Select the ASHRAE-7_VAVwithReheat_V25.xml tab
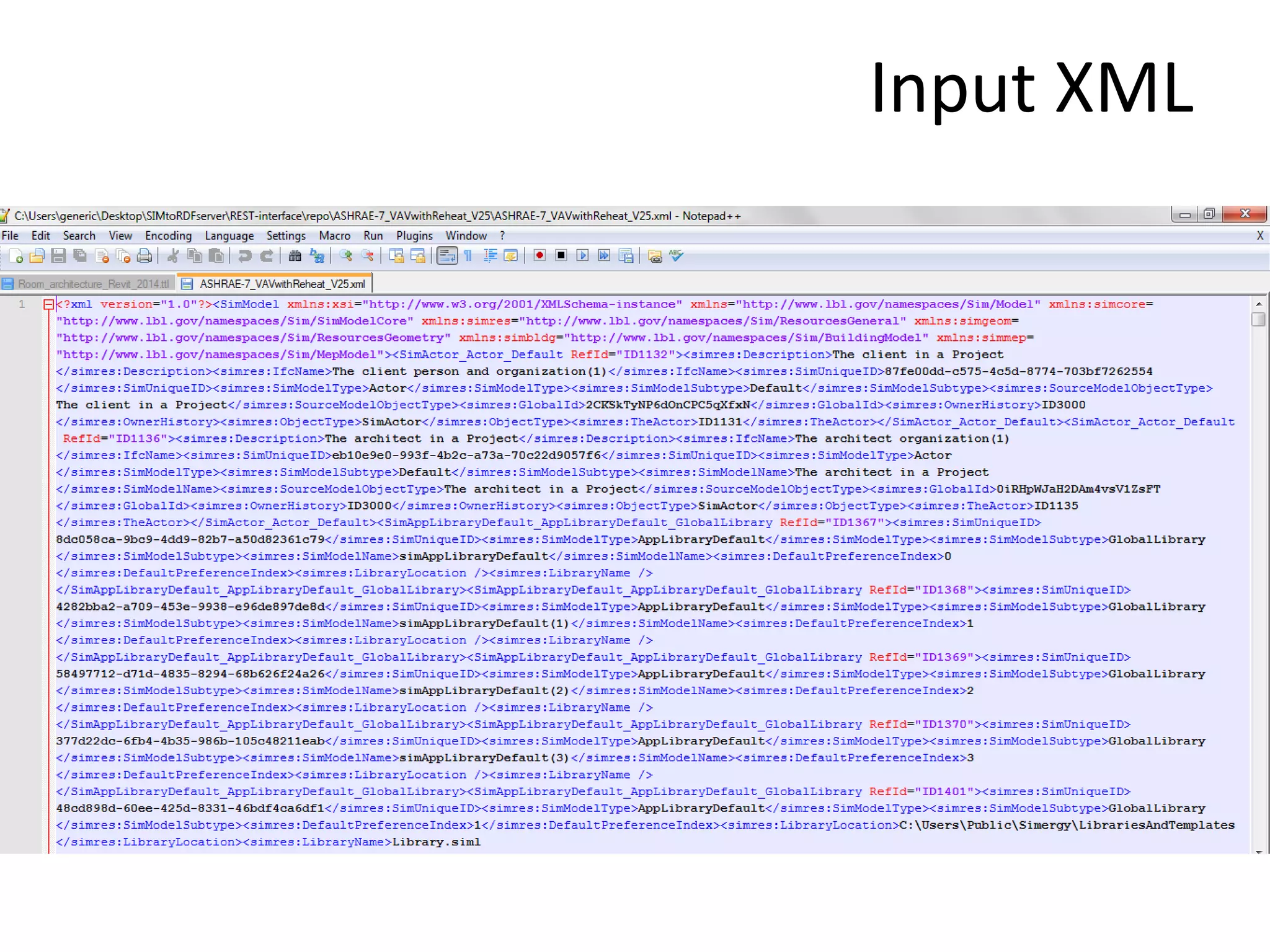Viewport: 1270px width, 952px height. (275, 283)
